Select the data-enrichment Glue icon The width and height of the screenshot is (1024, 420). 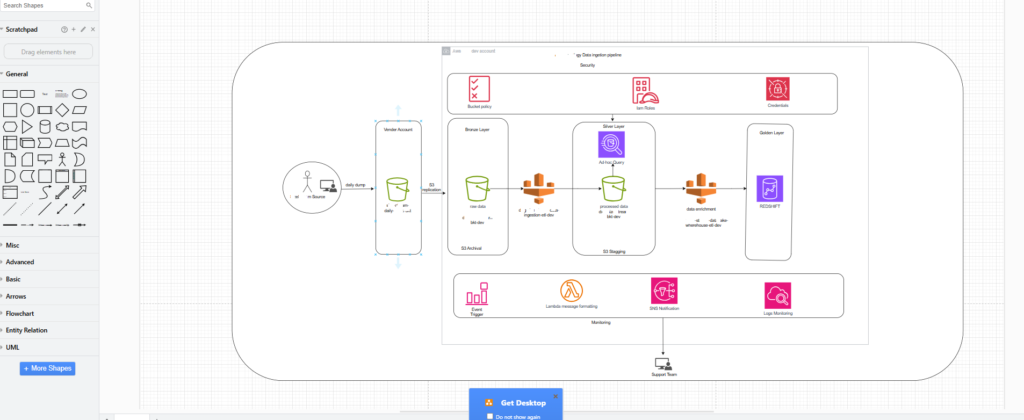701,188
